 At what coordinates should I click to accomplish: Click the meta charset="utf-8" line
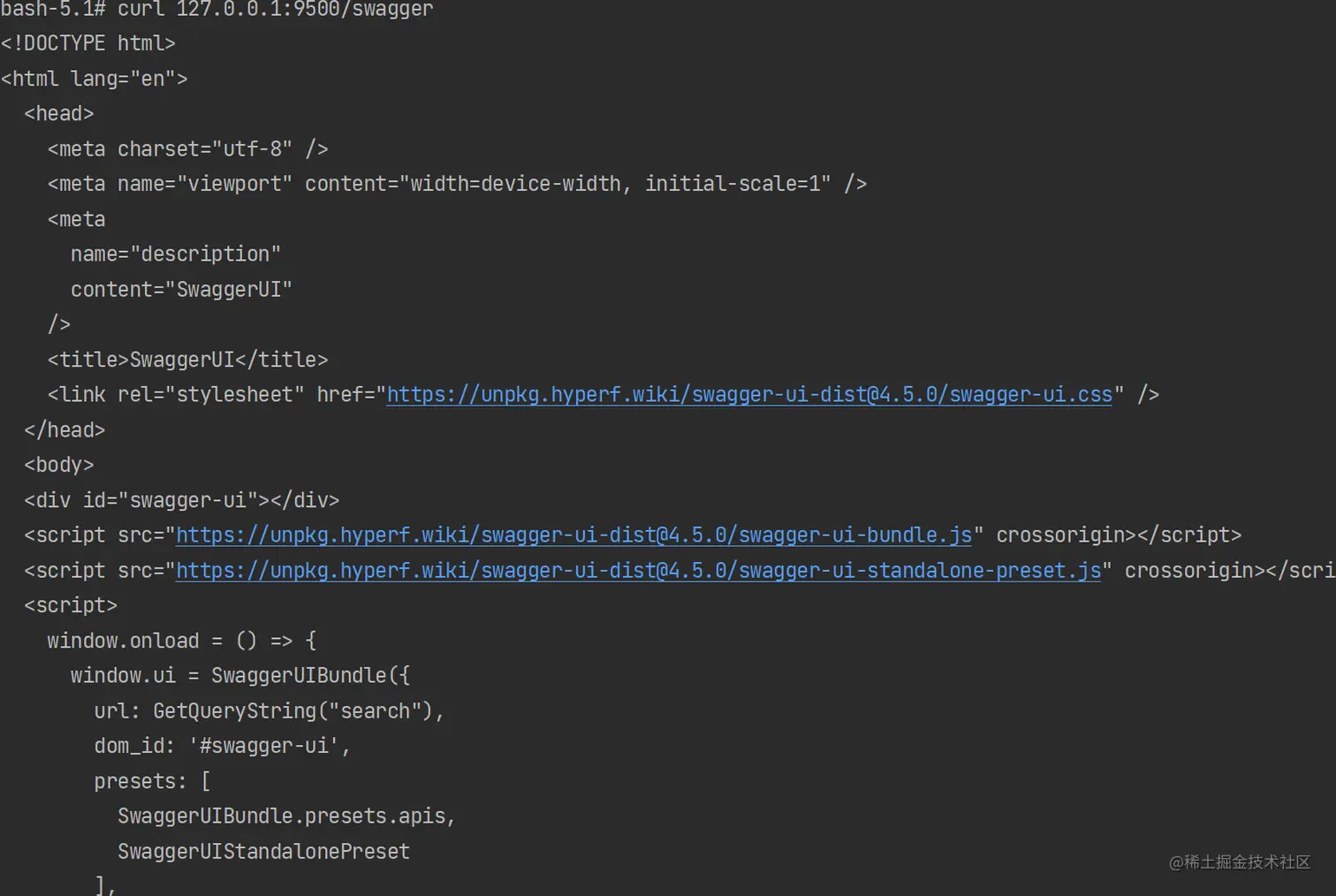(188, 148)
